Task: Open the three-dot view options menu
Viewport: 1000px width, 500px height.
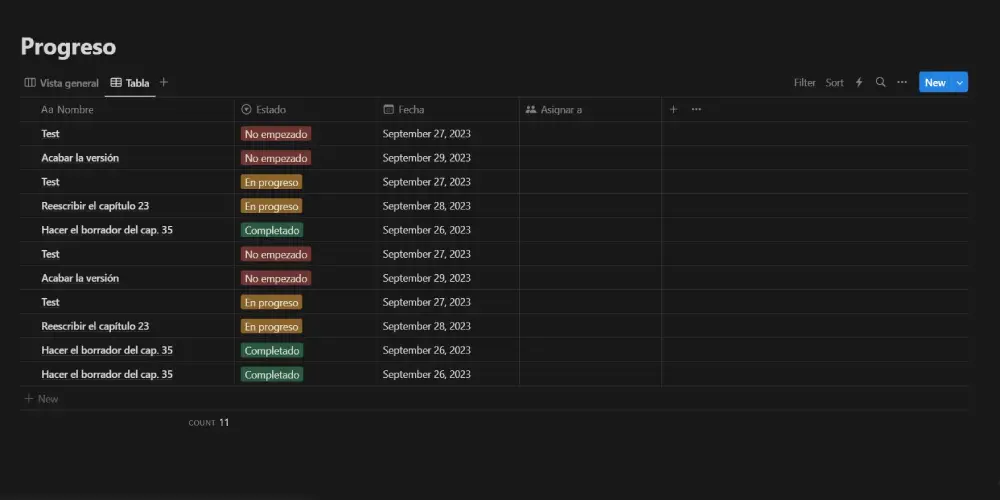Action: tap(902, 83)
